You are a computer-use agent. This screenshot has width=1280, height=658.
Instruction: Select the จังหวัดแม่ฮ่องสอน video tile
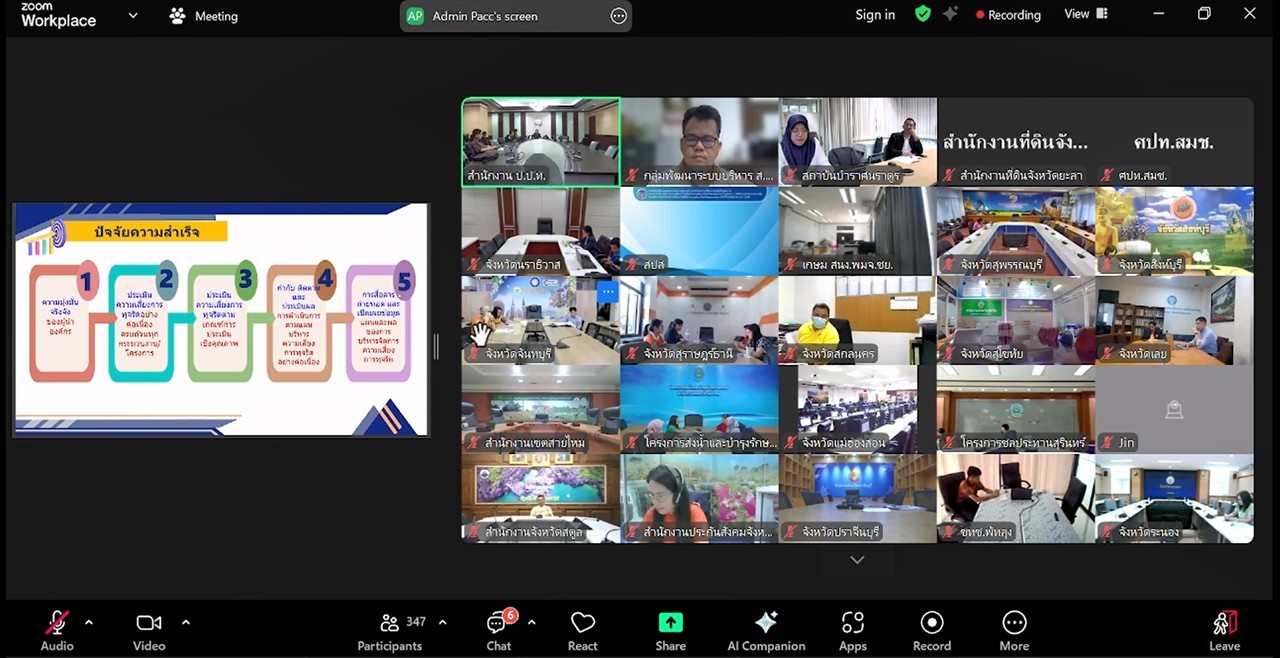click(858, 409)
